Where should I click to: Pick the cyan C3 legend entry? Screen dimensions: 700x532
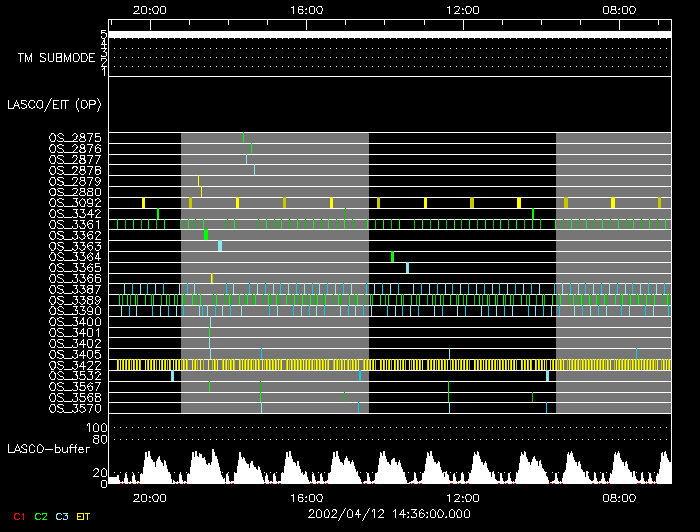63,516
